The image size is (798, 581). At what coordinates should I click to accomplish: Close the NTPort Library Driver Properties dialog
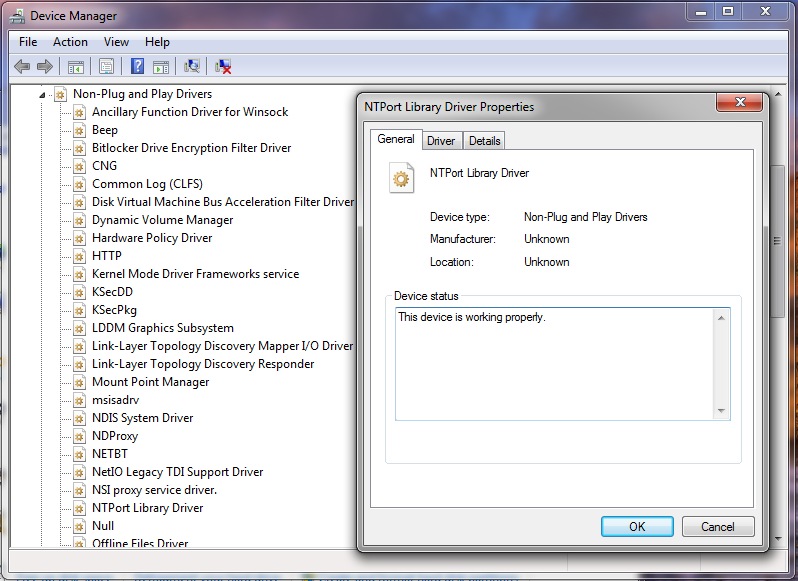(740, 102)
